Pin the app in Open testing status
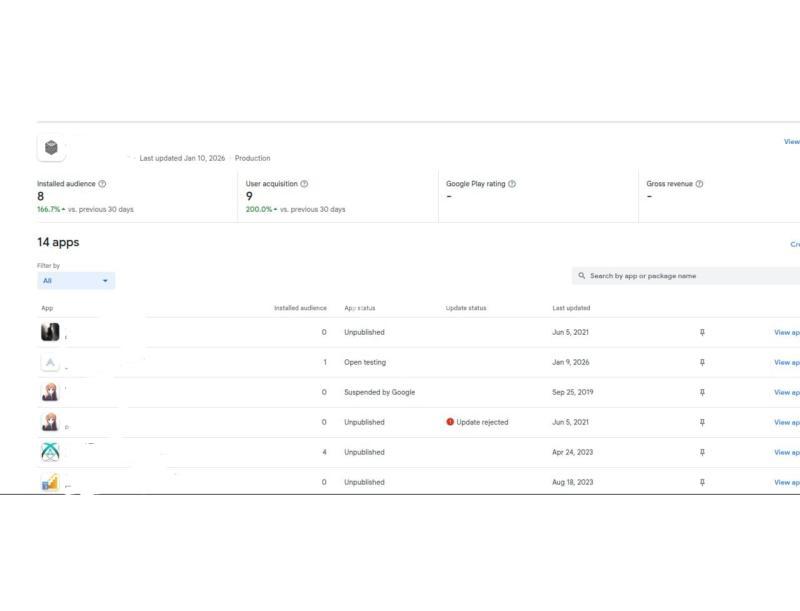The height and width of the screenshot is (611, 800). [702, 362]
